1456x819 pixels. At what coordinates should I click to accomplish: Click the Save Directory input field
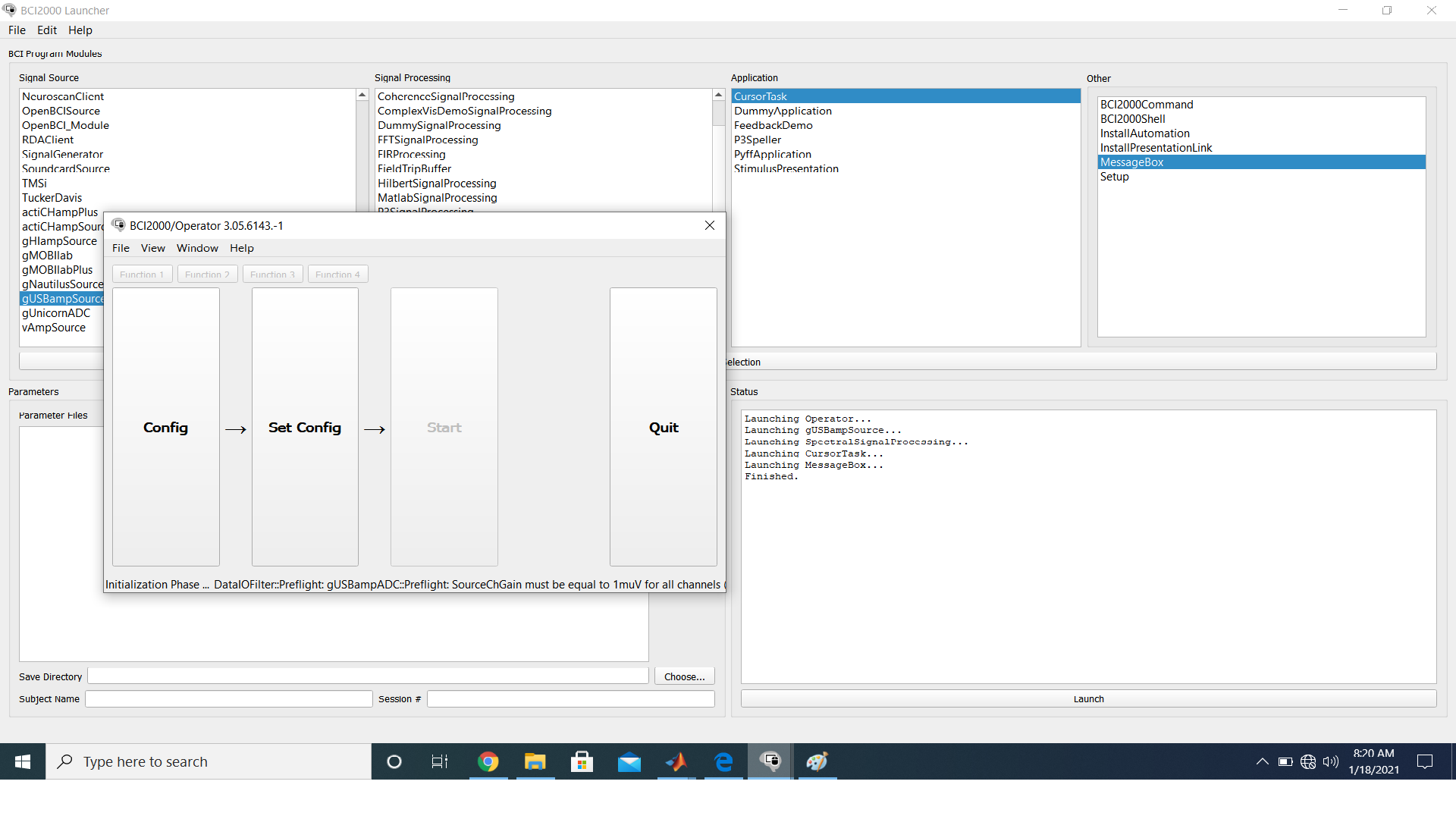(369, 676)
